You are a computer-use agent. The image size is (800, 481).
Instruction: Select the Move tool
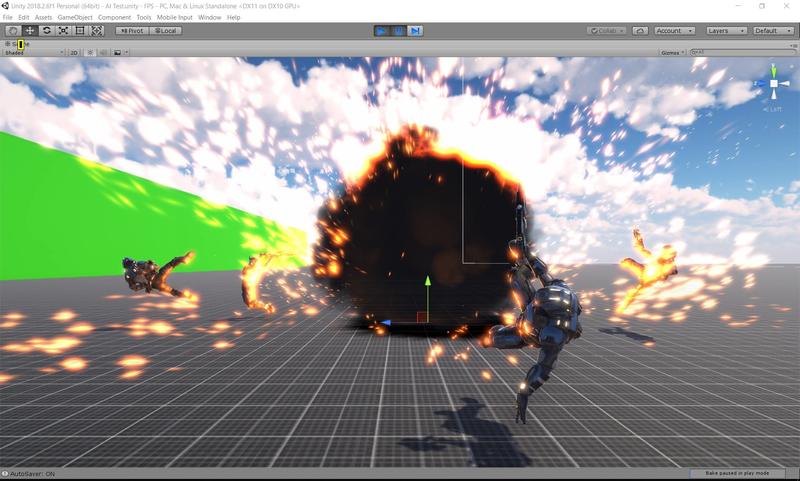pos(30,31)
